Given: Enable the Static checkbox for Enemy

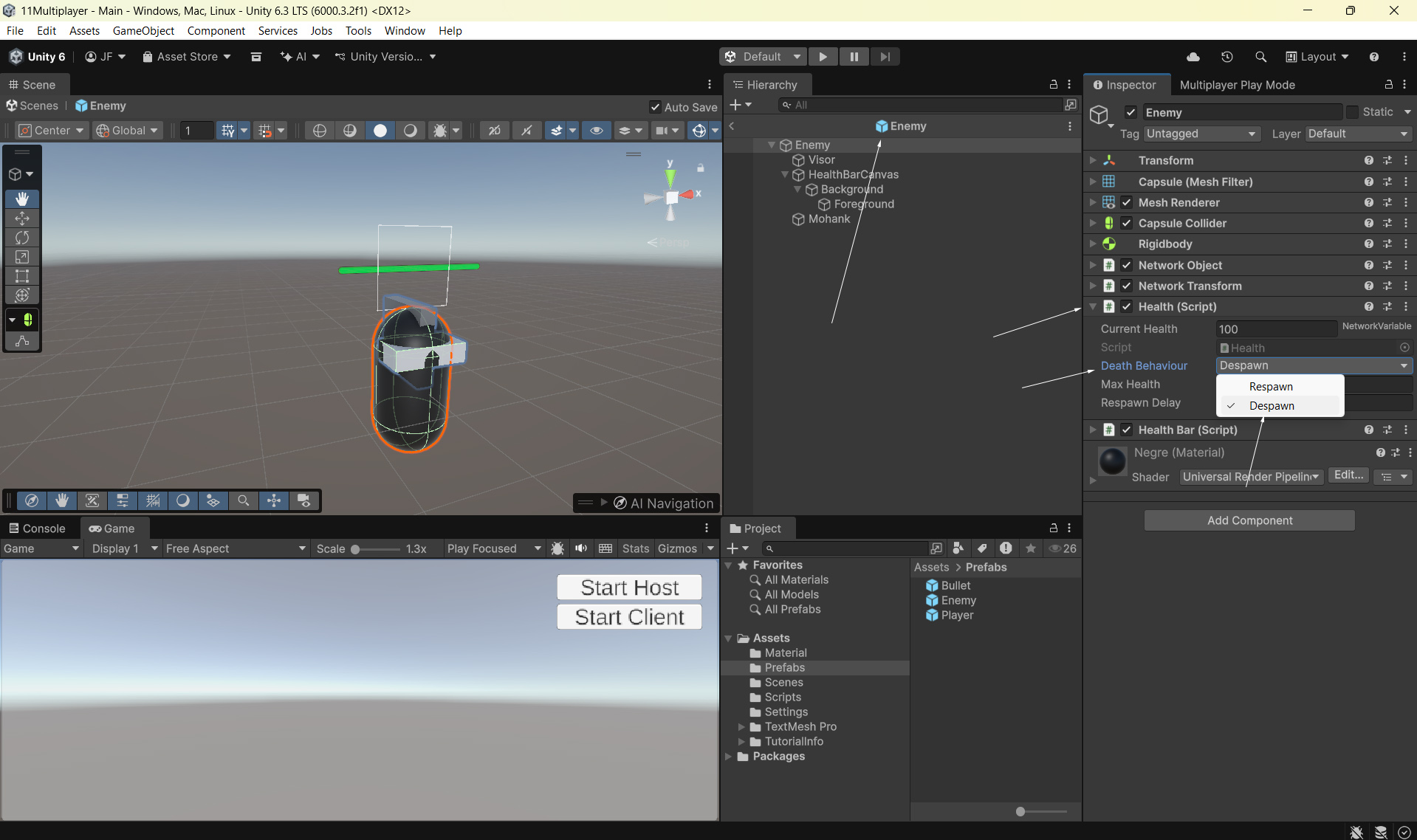Looking at the screenshot, I should 1352,112.
